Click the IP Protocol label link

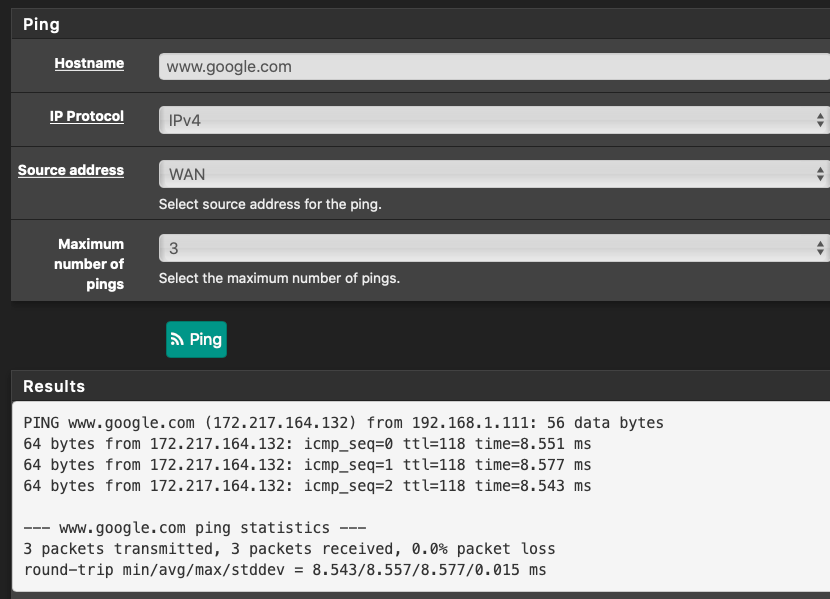87,116
